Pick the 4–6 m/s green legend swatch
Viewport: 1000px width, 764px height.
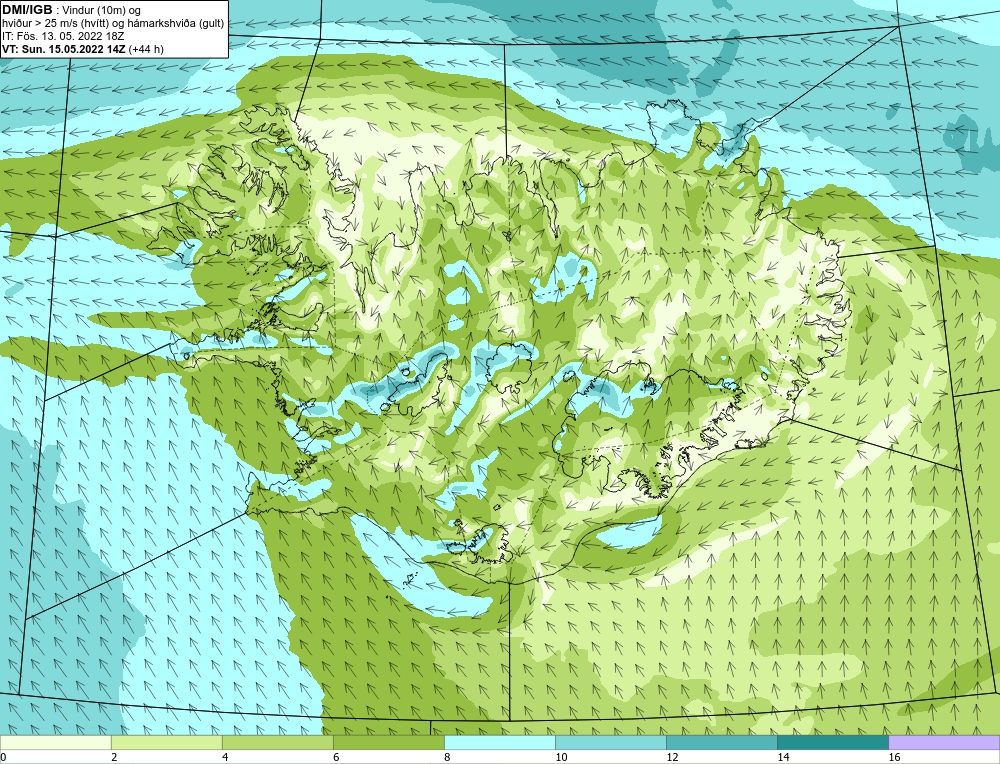277,742
